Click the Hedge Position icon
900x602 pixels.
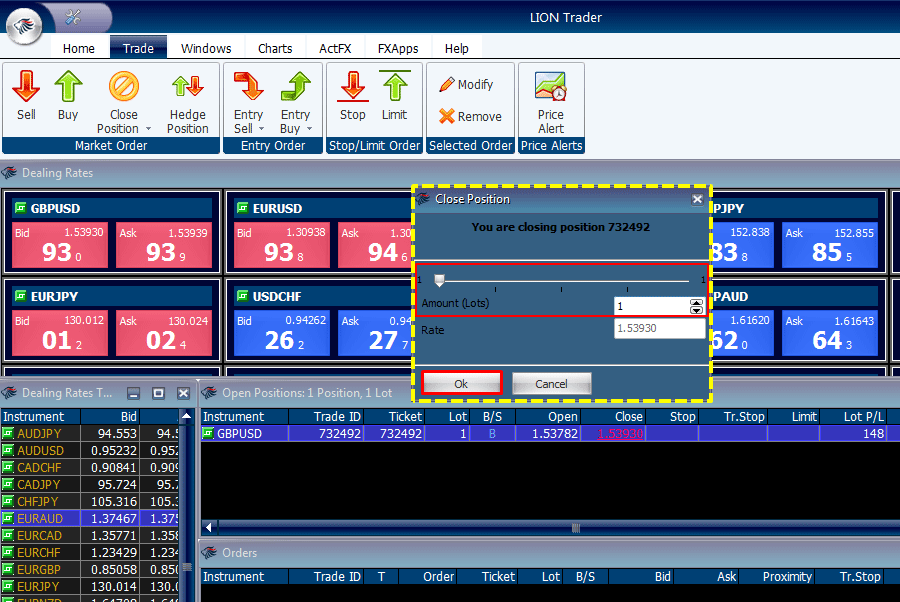coord(188,87)
